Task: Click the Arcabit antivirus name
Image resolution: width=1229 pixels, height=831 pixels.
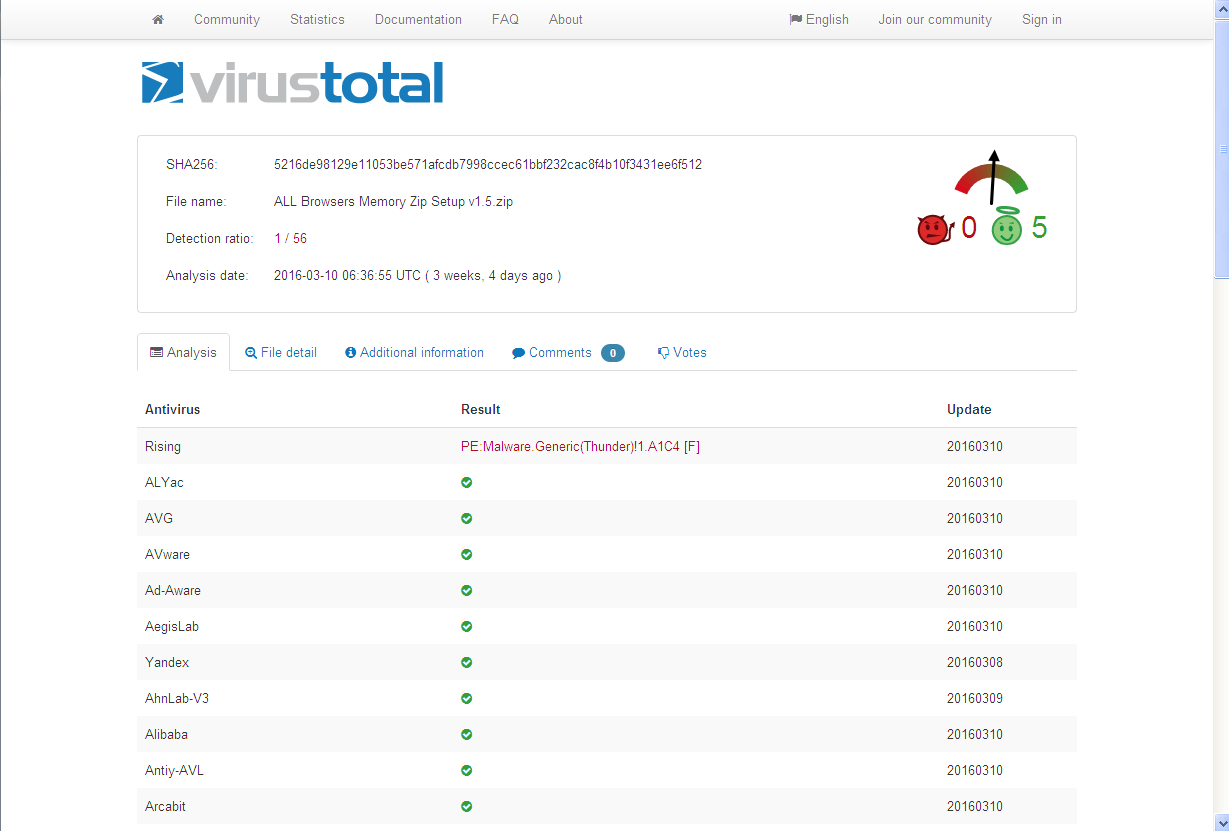Action: pos(165,806)
